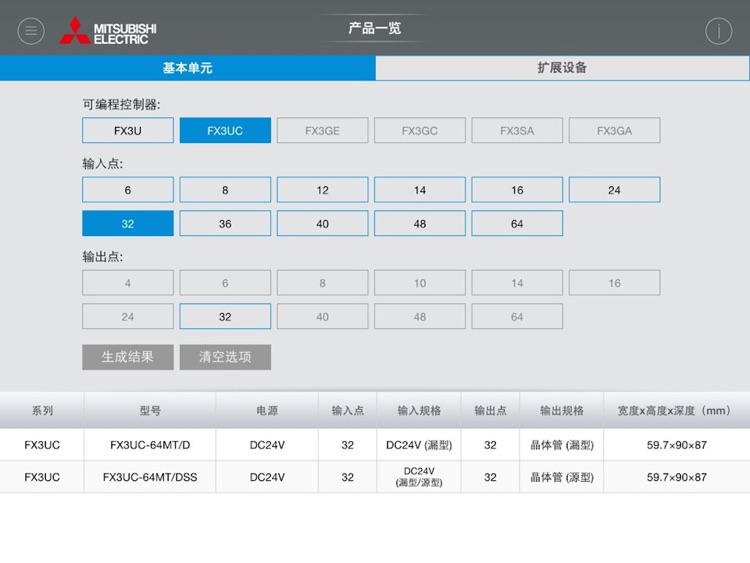
Task: Select 64 output points under 输出点
Action: coord(517,316)
